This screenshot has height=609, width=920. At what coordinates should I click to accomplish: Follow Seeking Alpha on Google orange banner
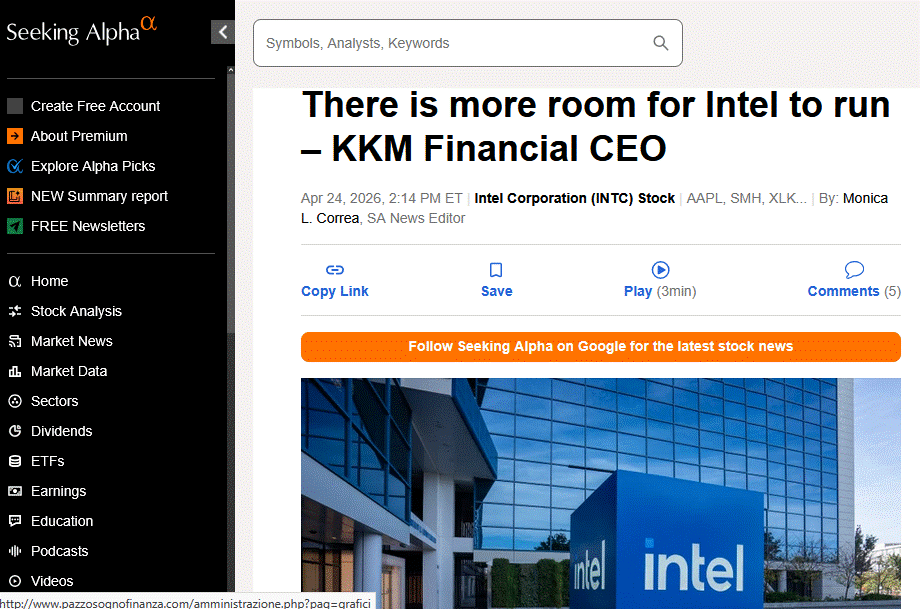(x=600, y=347)
